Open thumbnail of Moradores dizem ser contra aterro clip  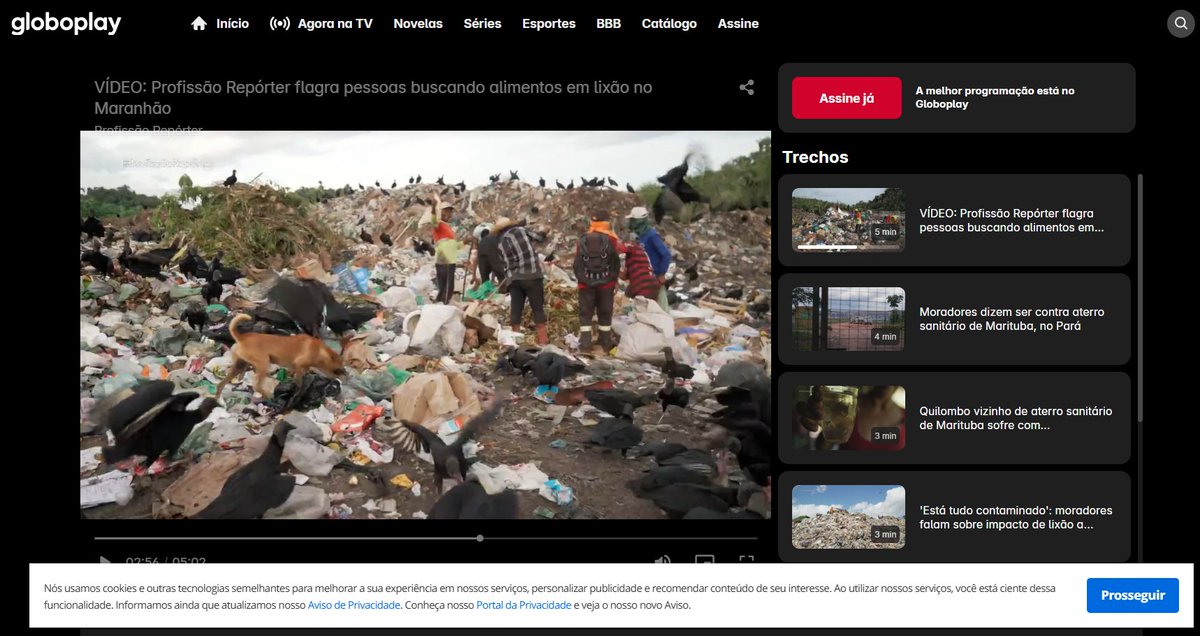tap(848, 319)
